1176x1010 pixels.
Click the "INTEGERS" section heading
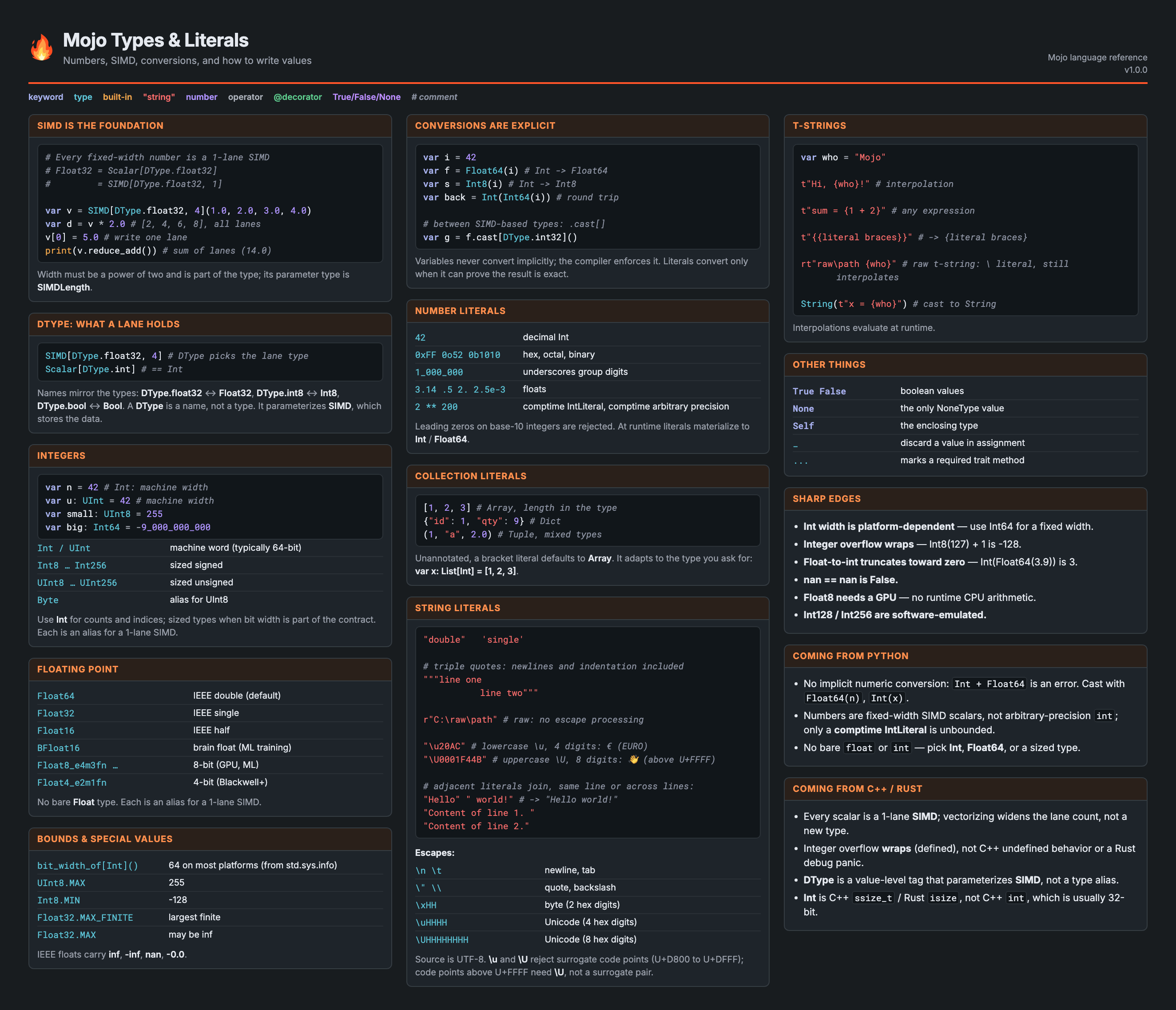coord(61,456)
